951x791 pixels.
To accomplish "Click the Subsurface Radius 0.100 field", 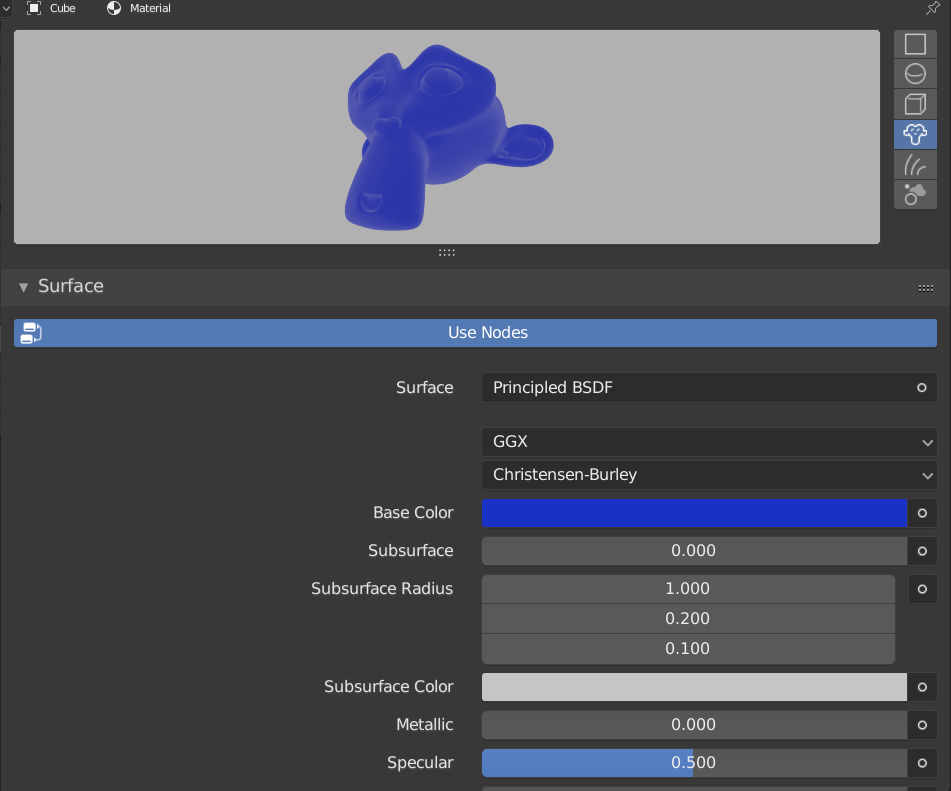I will click(688, 649).
